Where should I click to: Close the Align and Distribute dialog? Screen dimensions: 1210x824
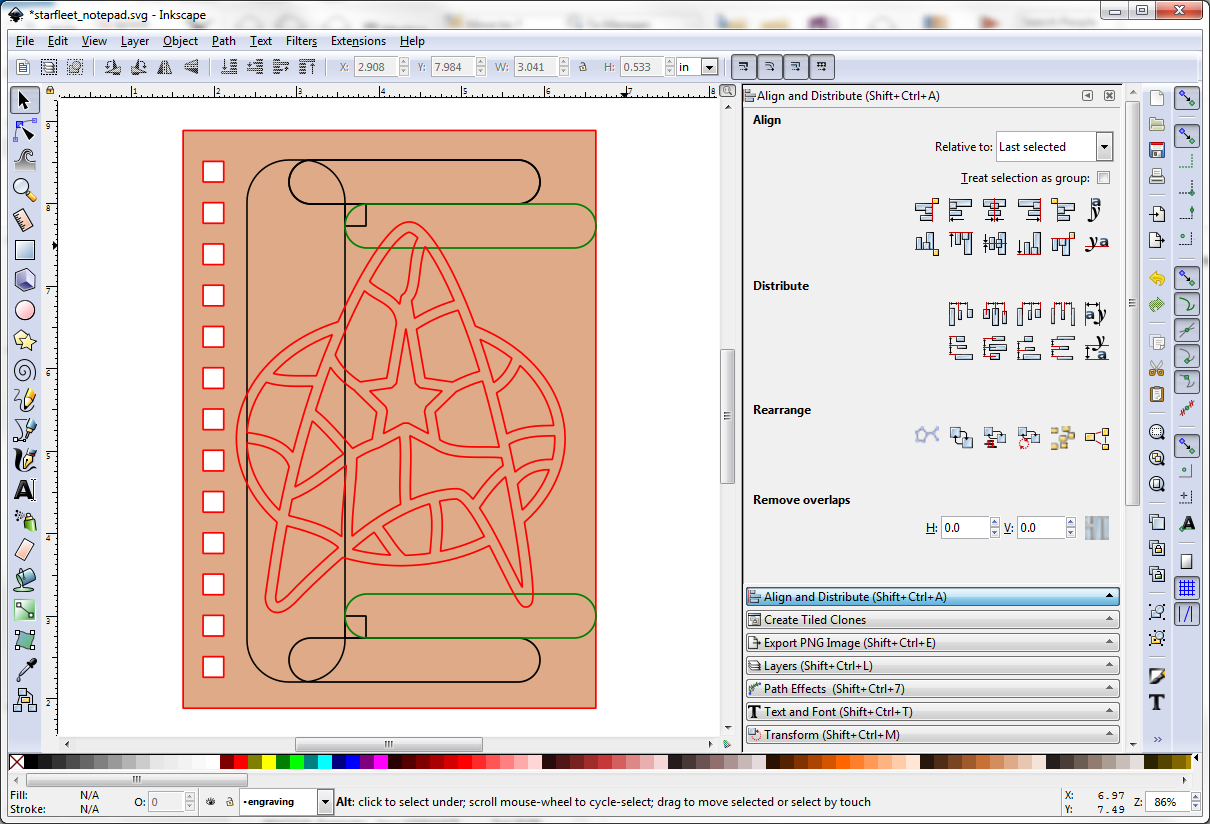1109,96
